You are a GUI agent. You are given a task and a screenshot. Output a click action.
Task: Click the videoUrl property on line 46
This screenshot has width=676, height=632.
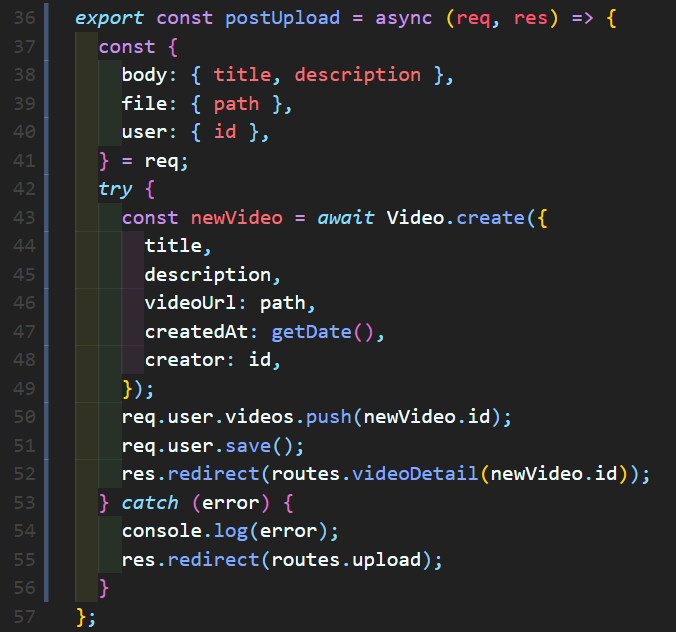tap(190, 303)
